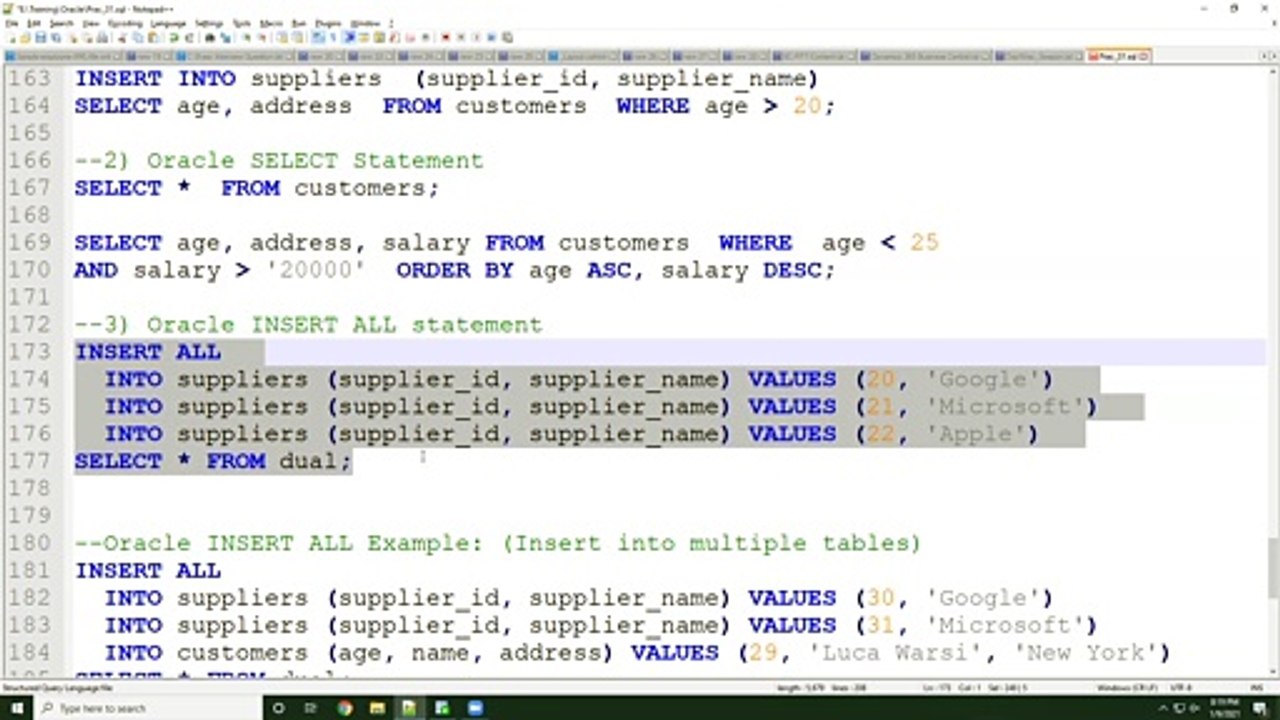The image size is (1280, 720).
Task: Click the Close All toolbar icon
Action: point(87,37)
